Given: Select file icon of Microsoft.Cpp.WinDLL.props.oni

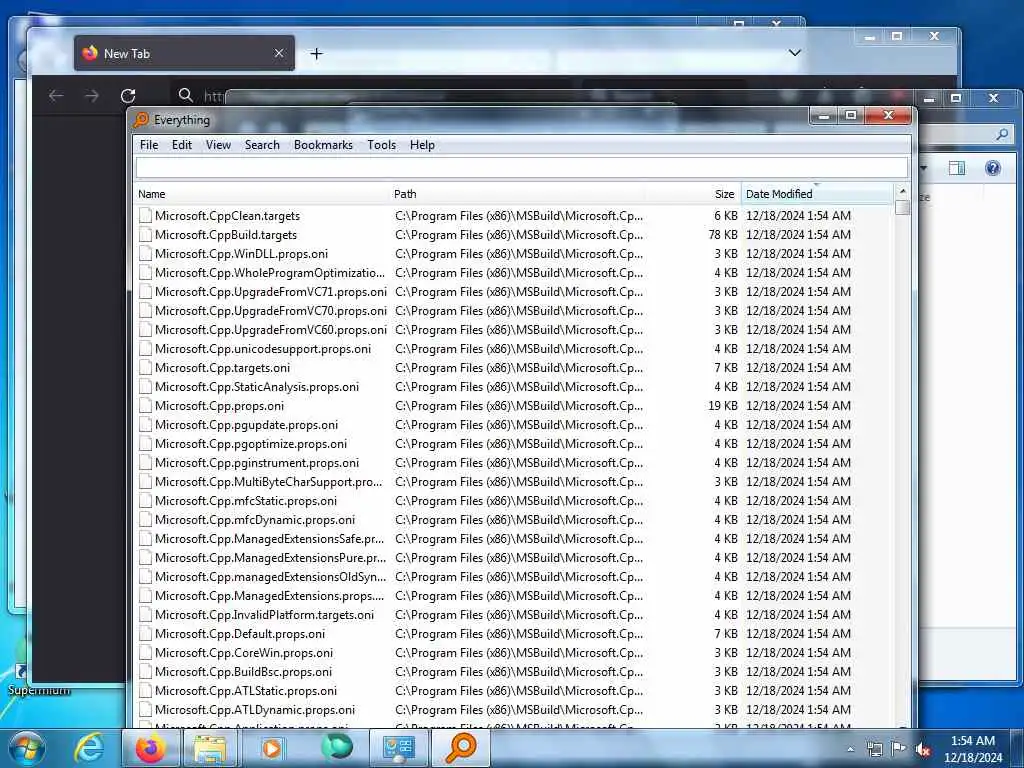Looking at the screenshot, I should (146, 253).
